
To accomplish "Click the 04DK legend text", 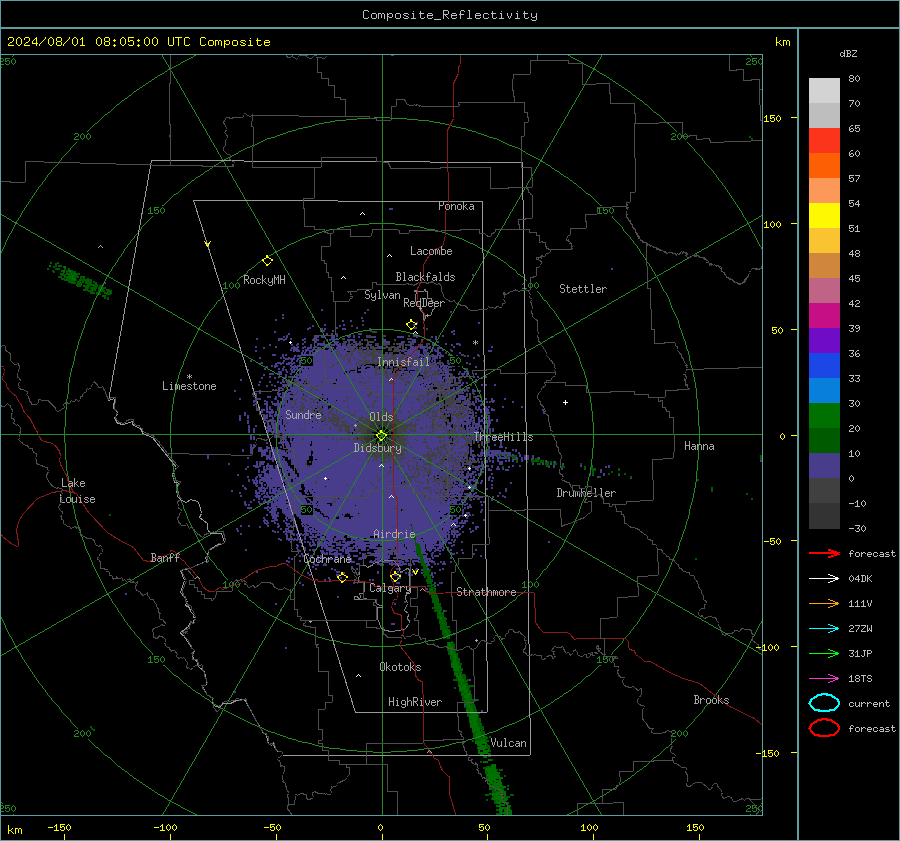I will tap(860, 579).
